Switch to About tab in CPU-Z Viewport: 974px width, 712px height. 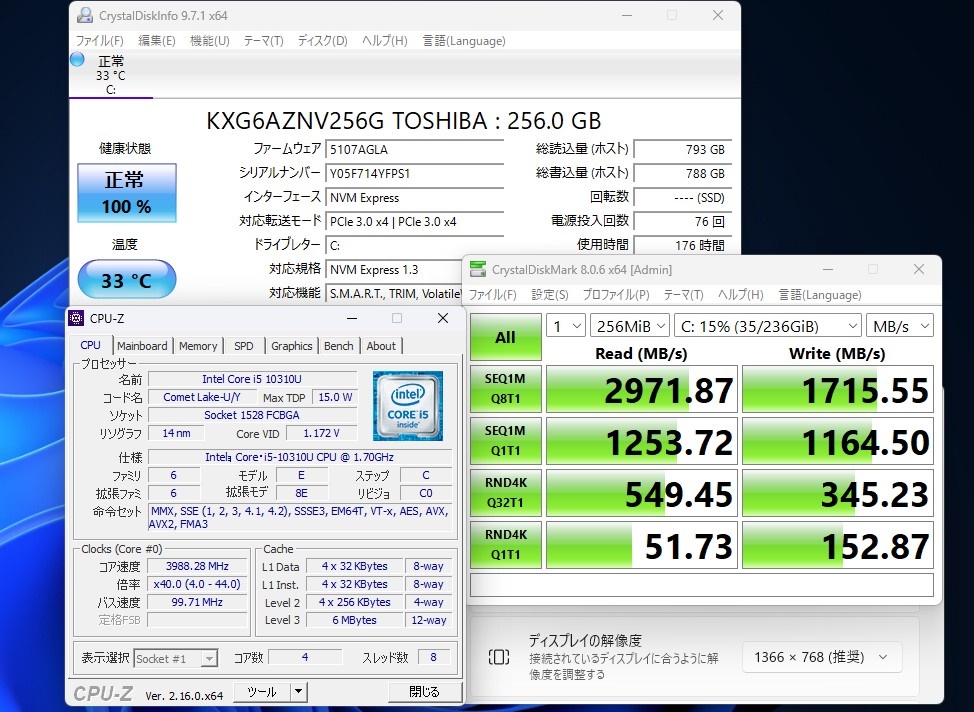tap(381, 346)
